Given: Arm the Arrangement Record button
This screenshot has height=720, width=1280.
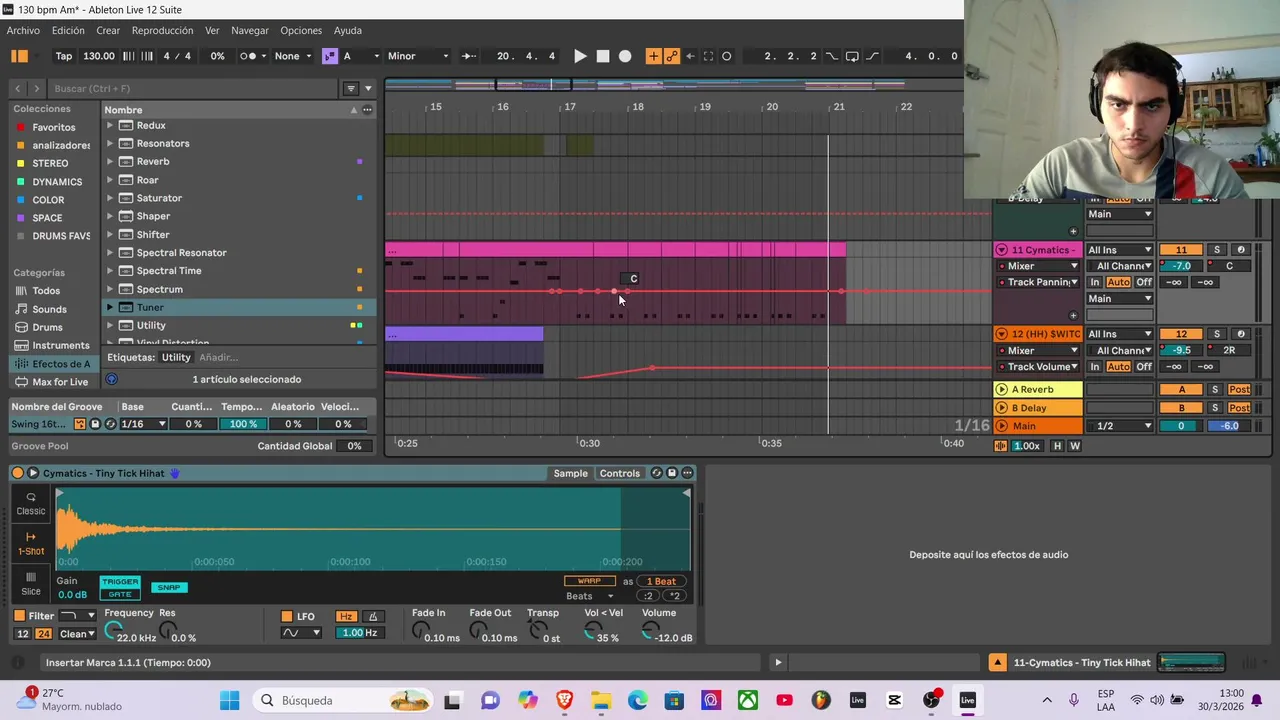Looking at the screenshot, I should (625, 56).
